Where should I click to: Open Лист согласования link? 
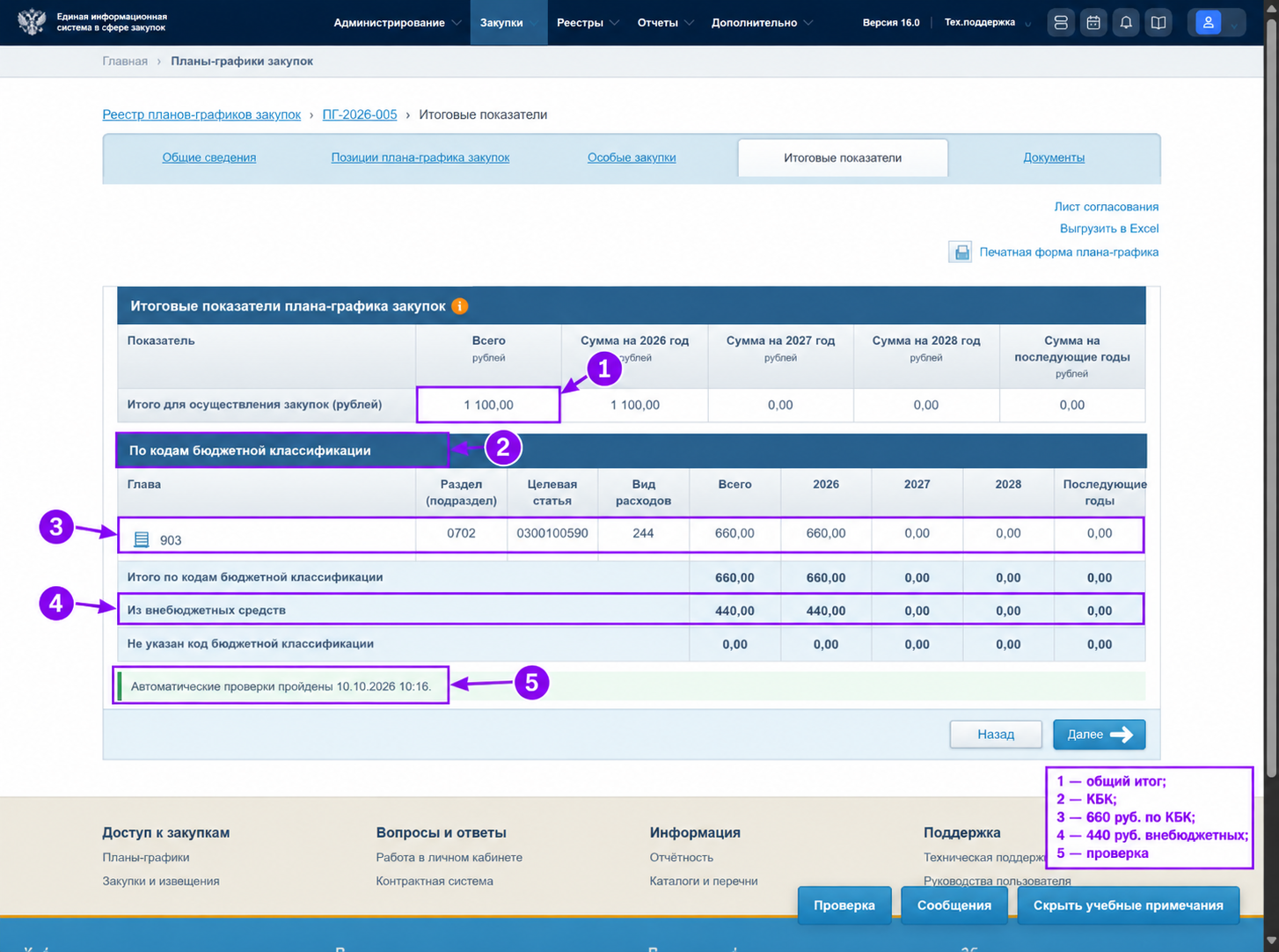[x=1106, y=207]
